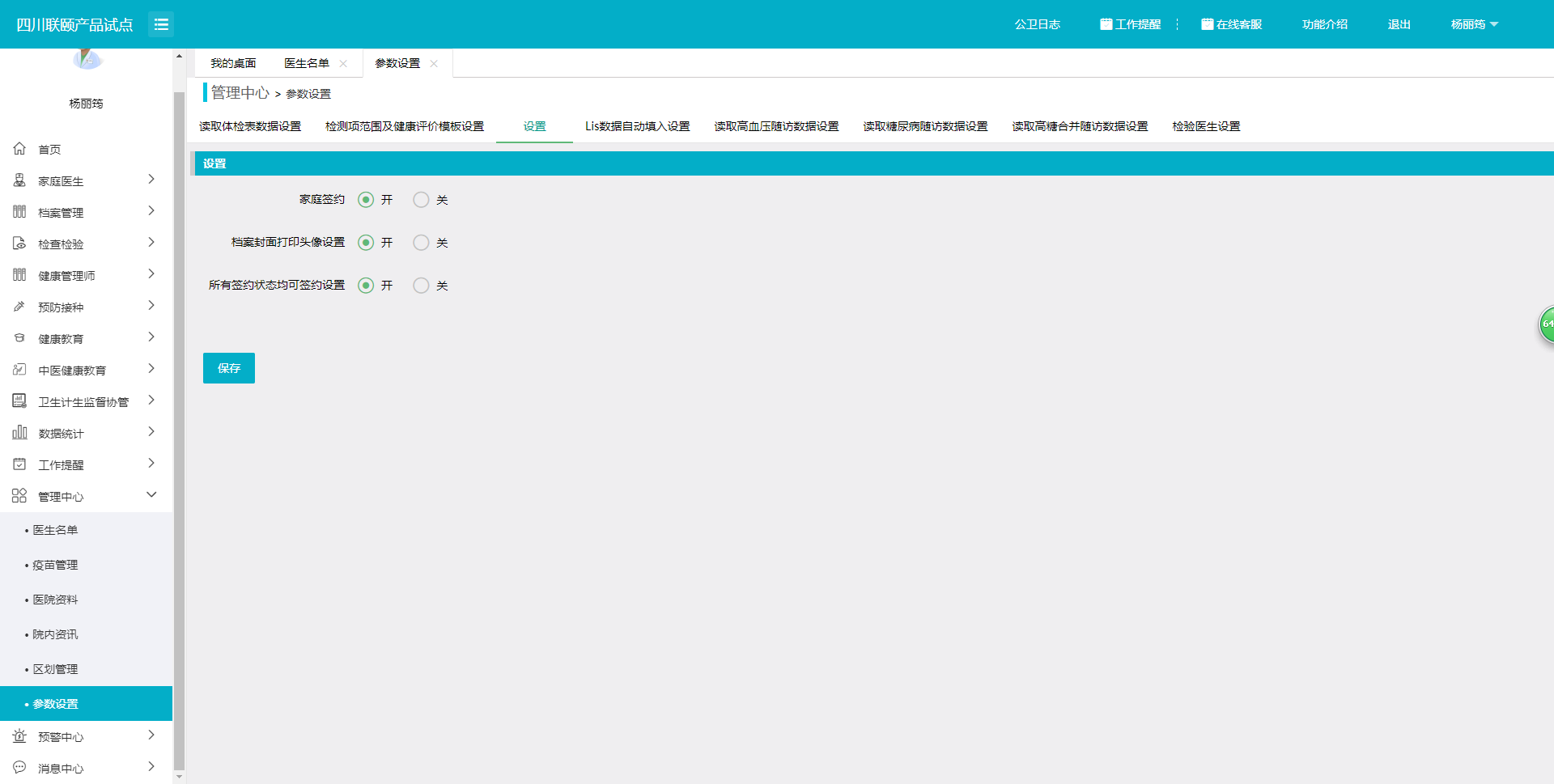Click the sidebar scroll up arrow
The width and height of the screenshot is (1554, 784).
[179, 56]
